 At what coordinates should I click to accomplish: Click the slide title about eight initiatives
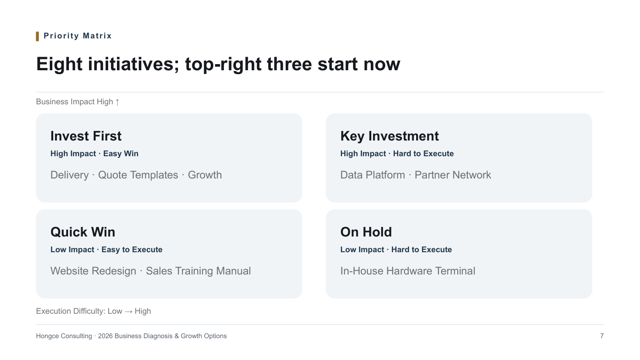[x=218, y=64]
